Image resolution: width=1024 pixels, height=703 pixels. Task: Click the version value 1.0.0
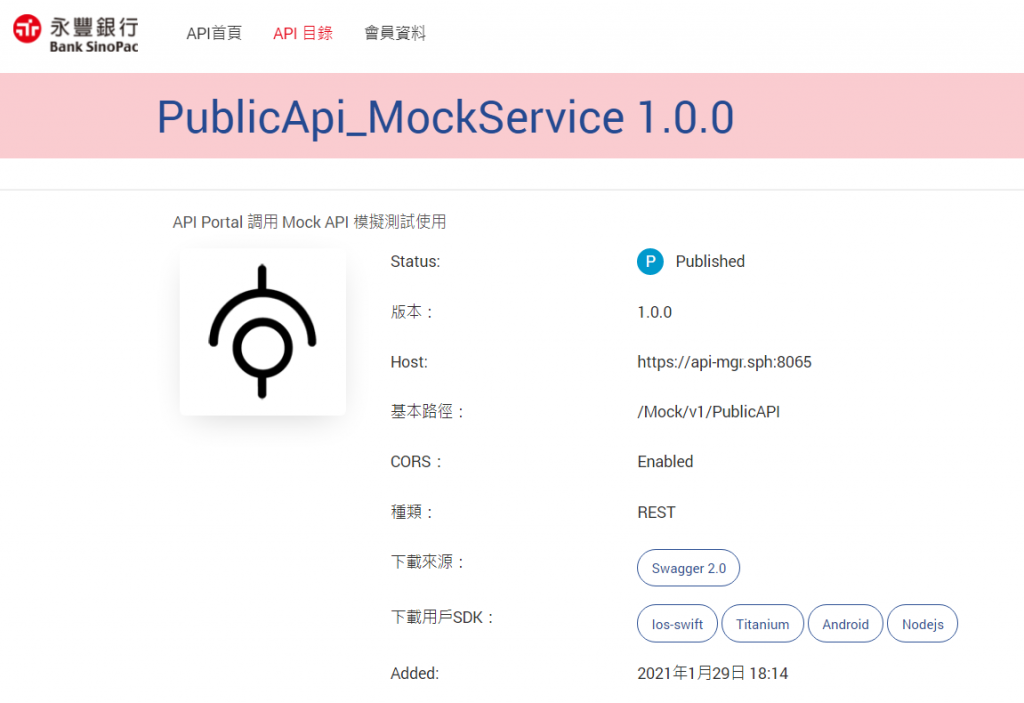coord(654,312)
